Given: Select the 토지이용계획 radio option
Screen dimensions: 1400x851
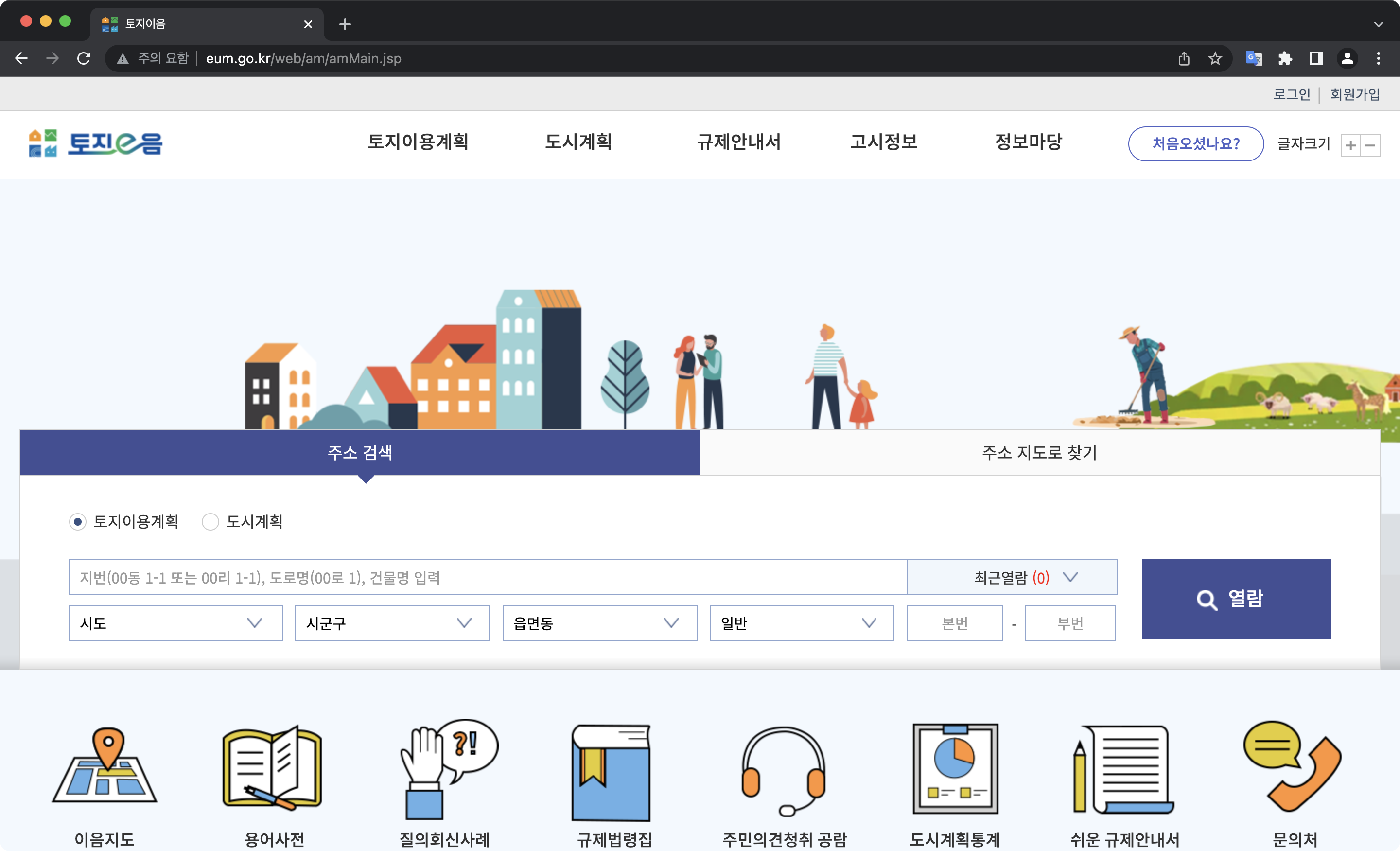Looking at the screenshot, I should (x=77, y=521).
